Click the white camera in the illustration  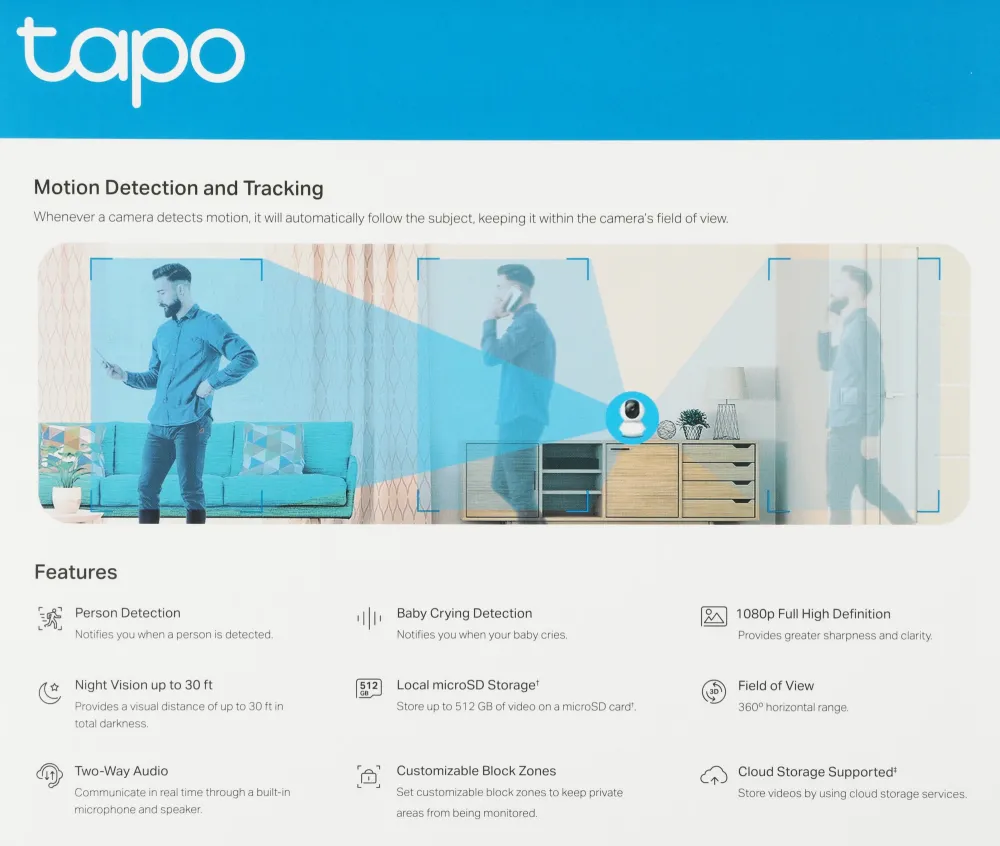tap(632, 418)
